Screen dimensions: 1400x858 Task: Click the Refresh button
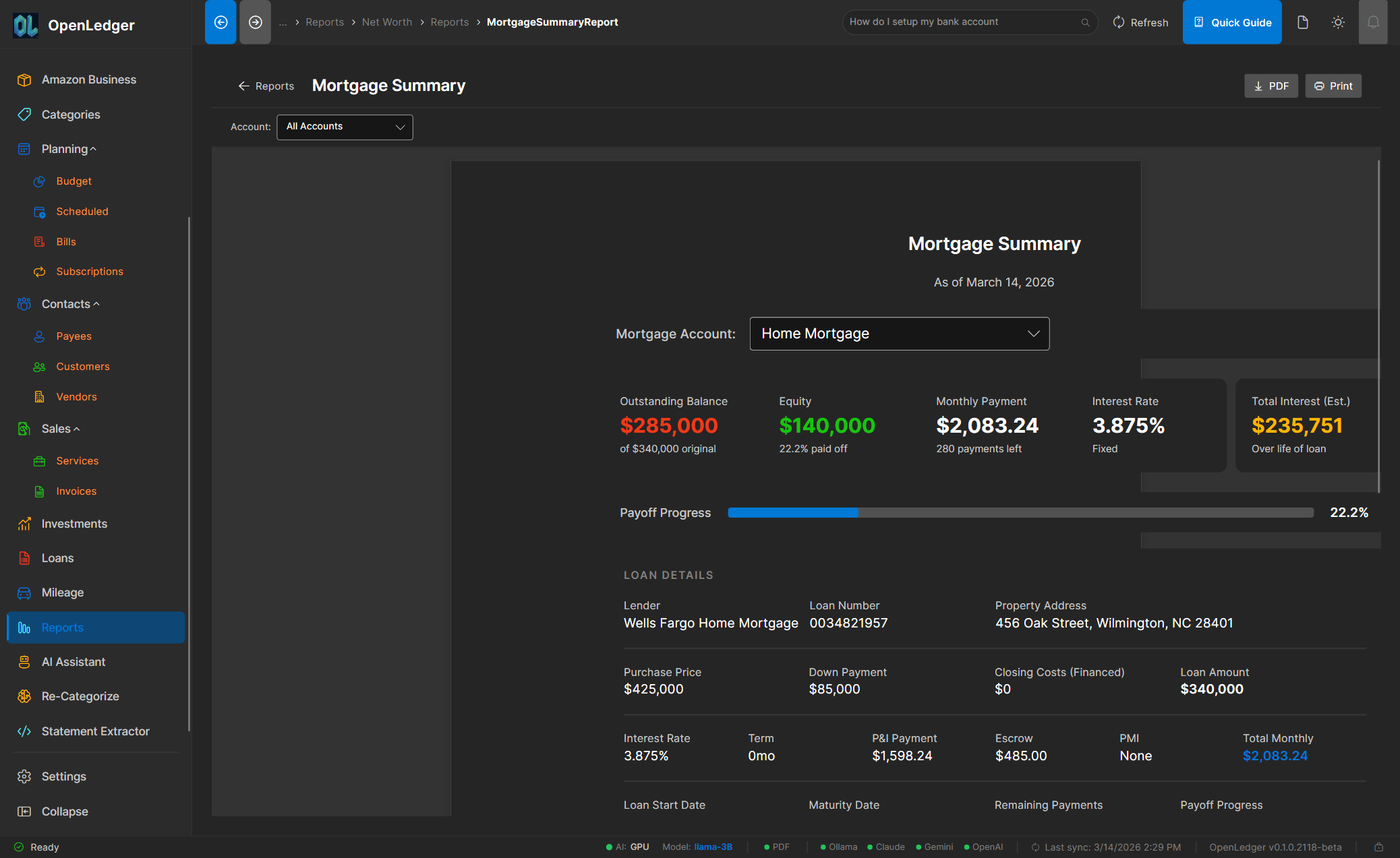pos(1140,22)
